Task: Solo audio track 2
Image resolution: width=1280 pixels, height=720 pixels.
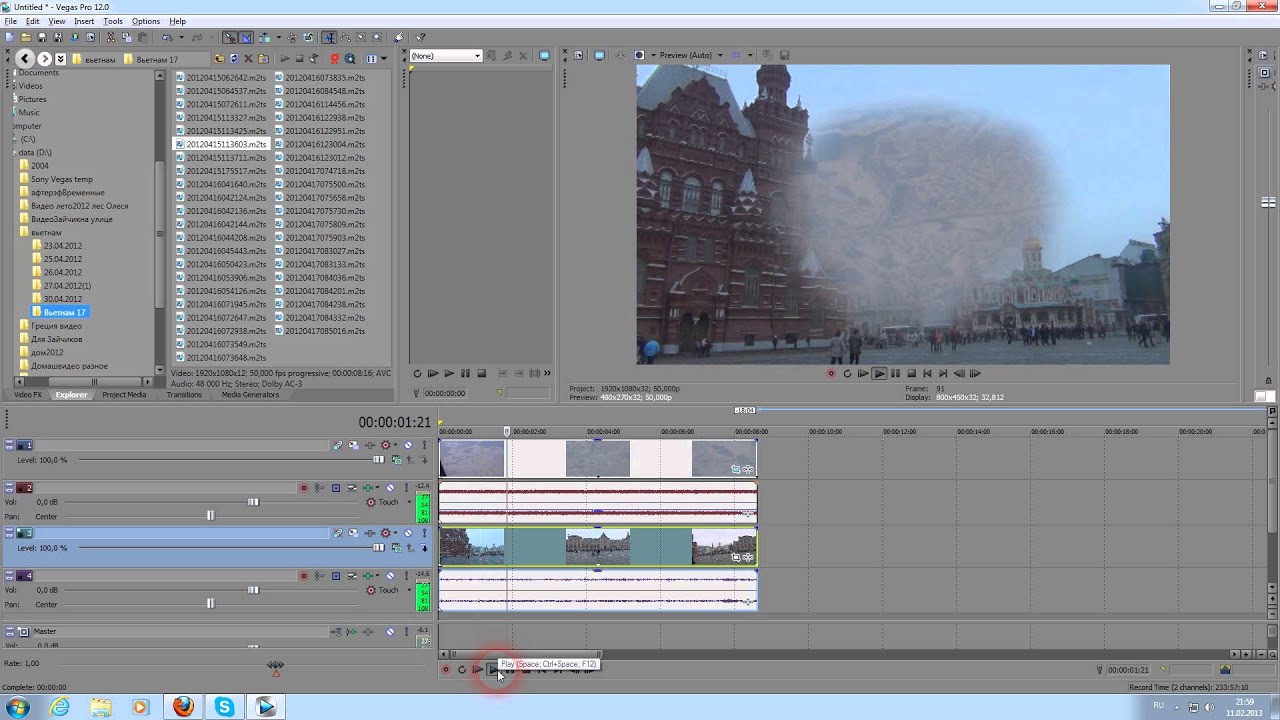Action: 406,488
